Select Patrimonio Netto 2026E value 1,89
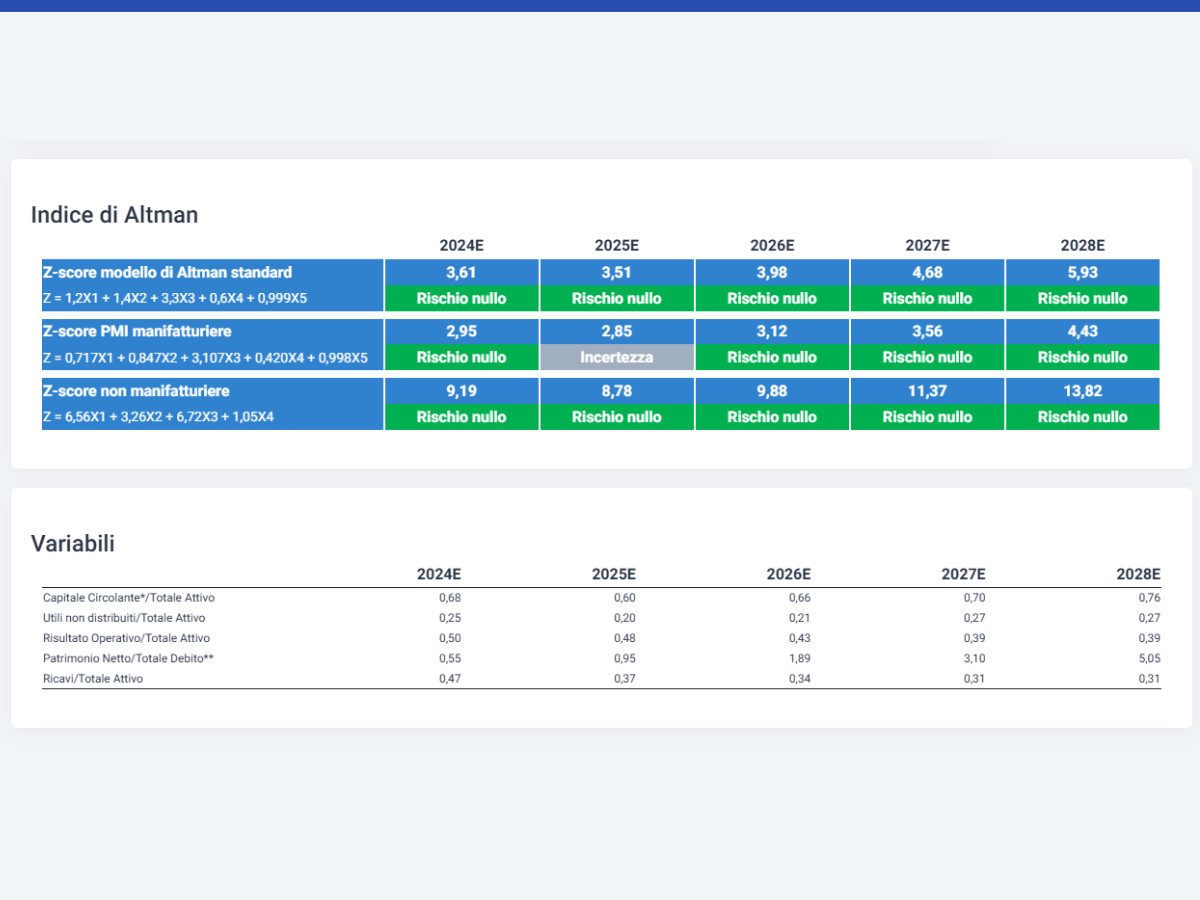Viewport: 1200px width, 900px height. point(800,658)
